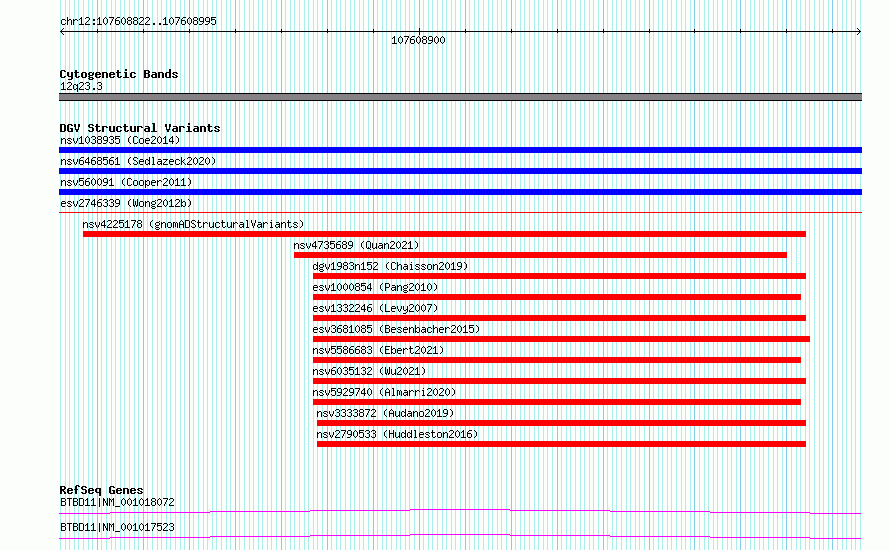This screenshot has height=550, width=890.
Task: Open variant esv1000854 (Pang2010) label
Action: pos(375,287)
